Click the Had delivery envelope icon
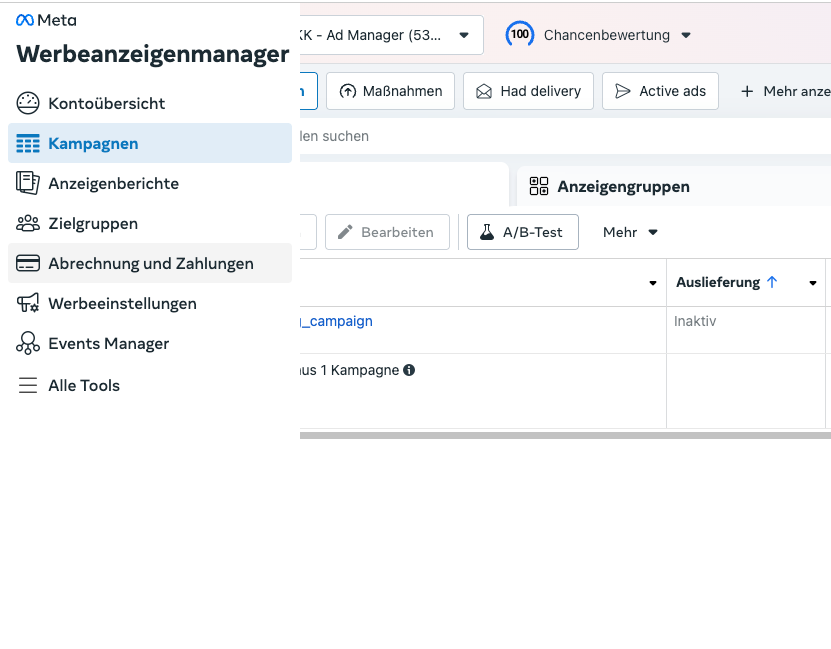Screen dimensions: 831x649 [x=484, y=92]
